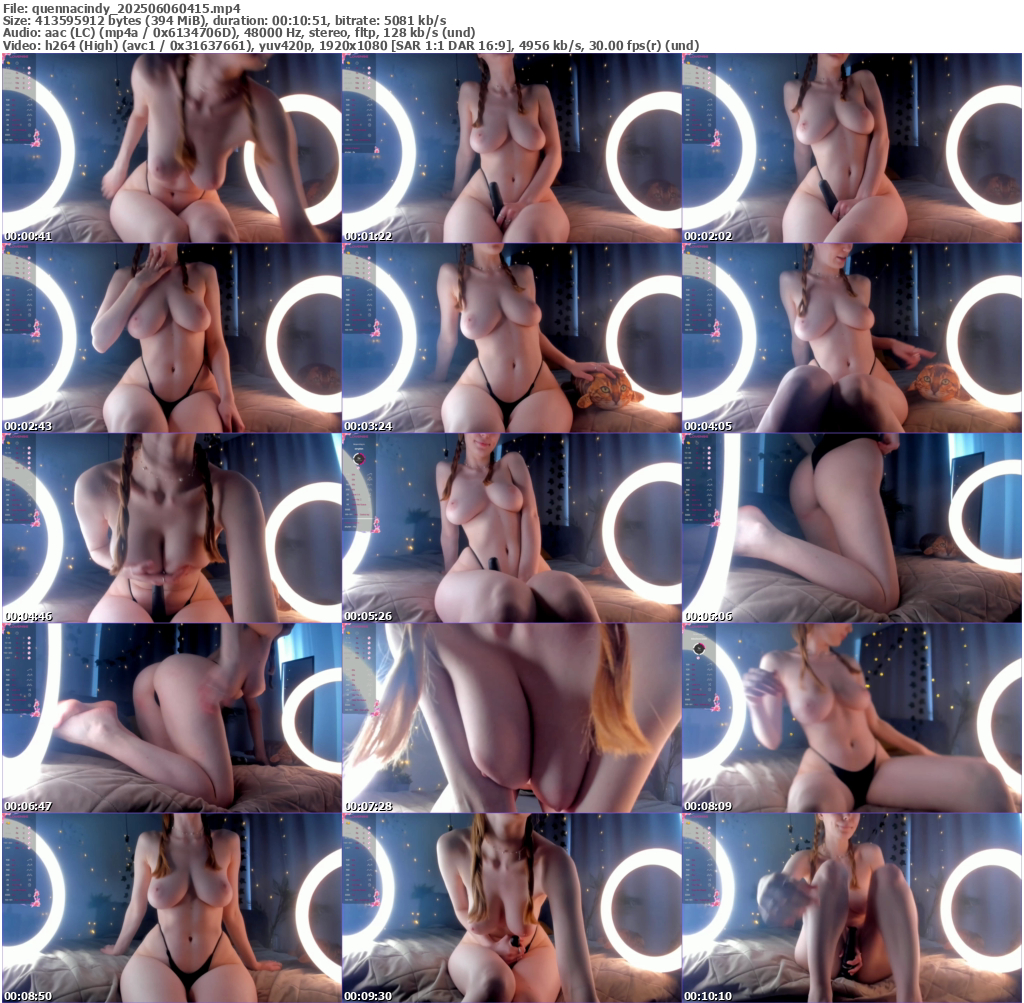Open the thumbnail labeled 00:04:46
The height and width of the screenshot is (1003, 1024).
pos(171,528)
